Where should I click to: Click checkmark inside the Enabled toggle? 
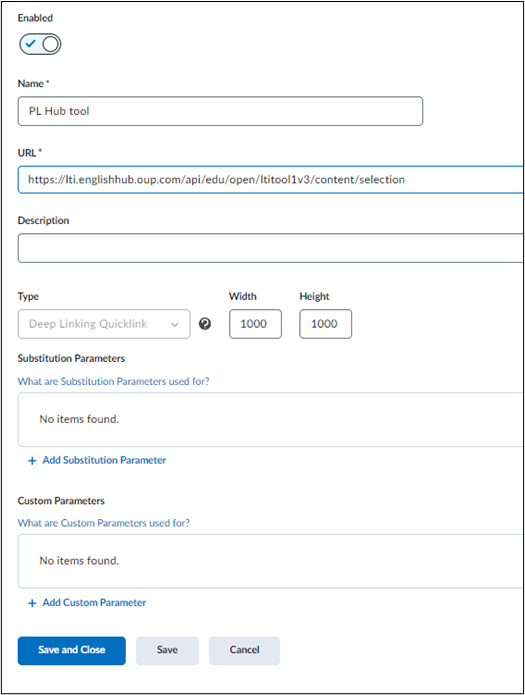pos(30,44)
